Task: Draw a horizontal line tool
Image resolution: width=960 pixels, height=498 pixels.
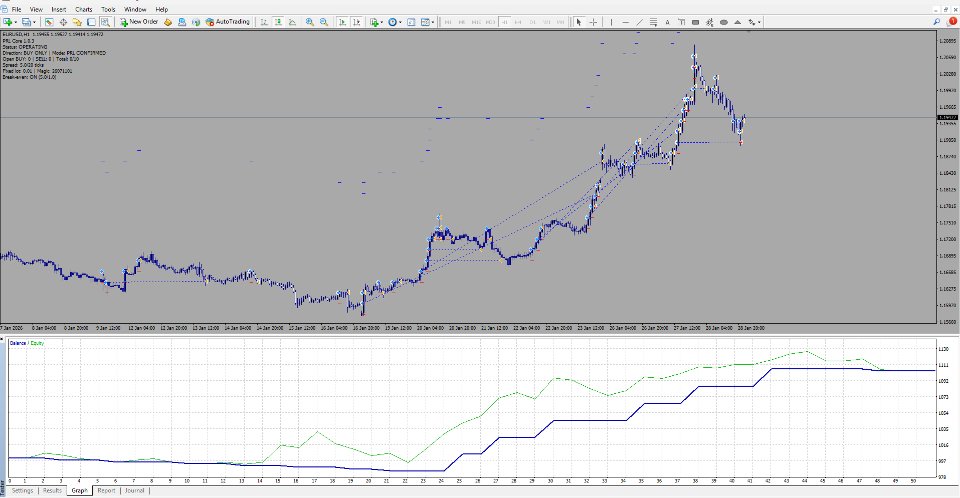Action: (625, 22)
